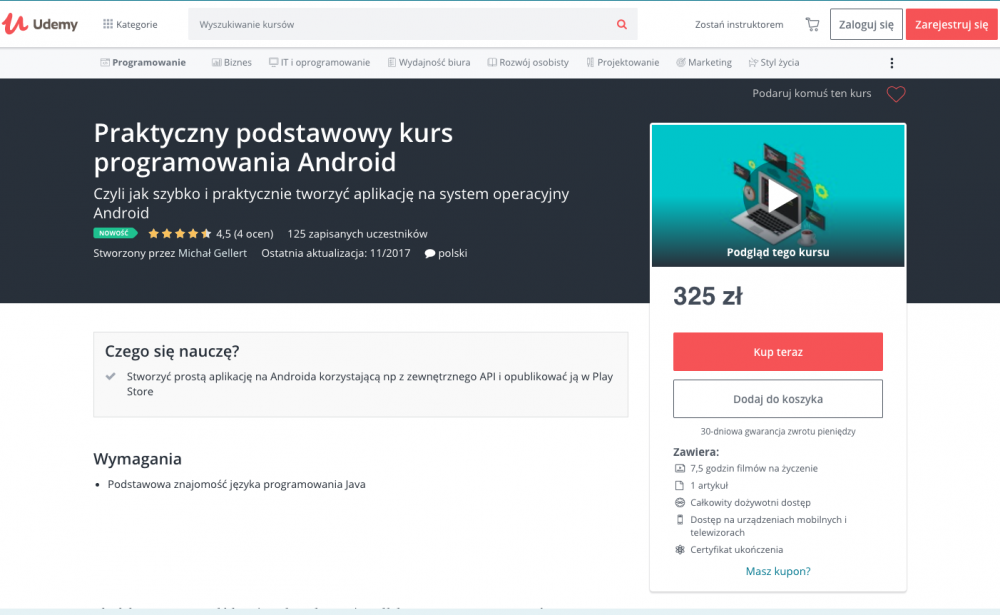Click Ostatnia aktualizacja: 11/2017 text
This screenshot has height=615, width=1000.
pyautogui.click(x=335, y=253)
